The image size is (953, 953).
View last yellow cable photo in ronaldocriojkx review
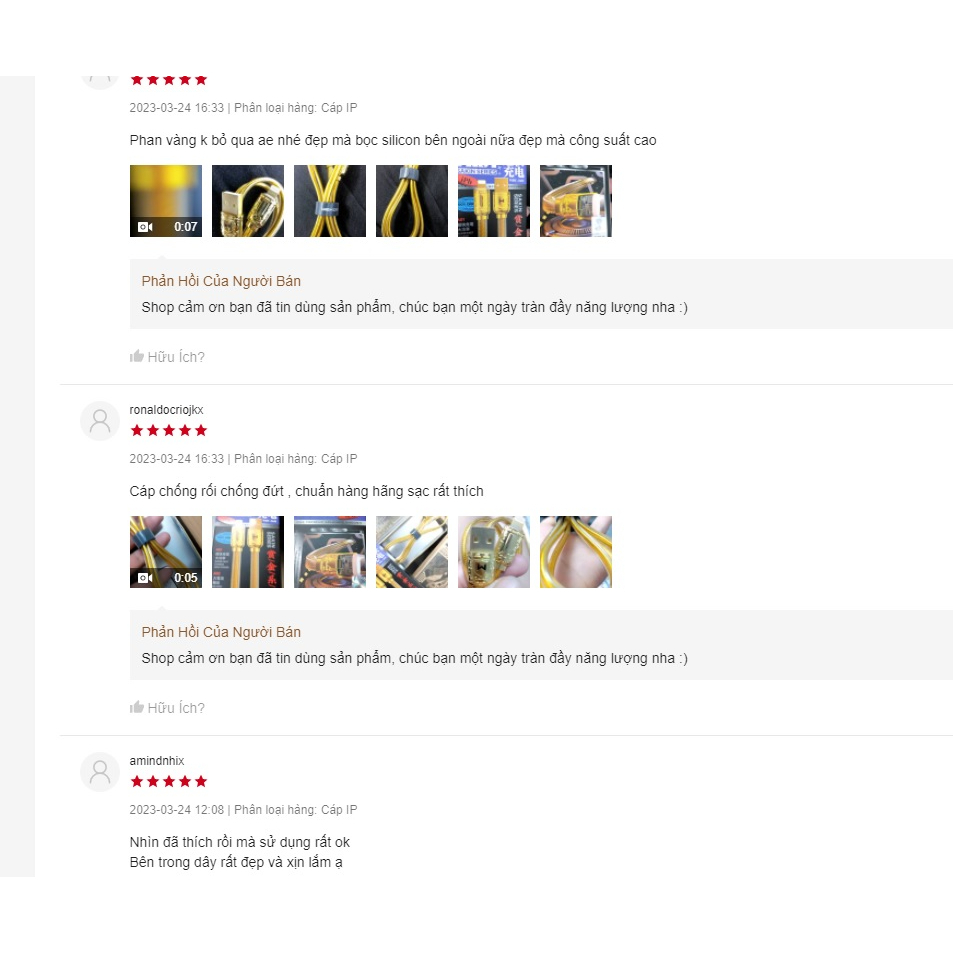(x=576, y=552)
